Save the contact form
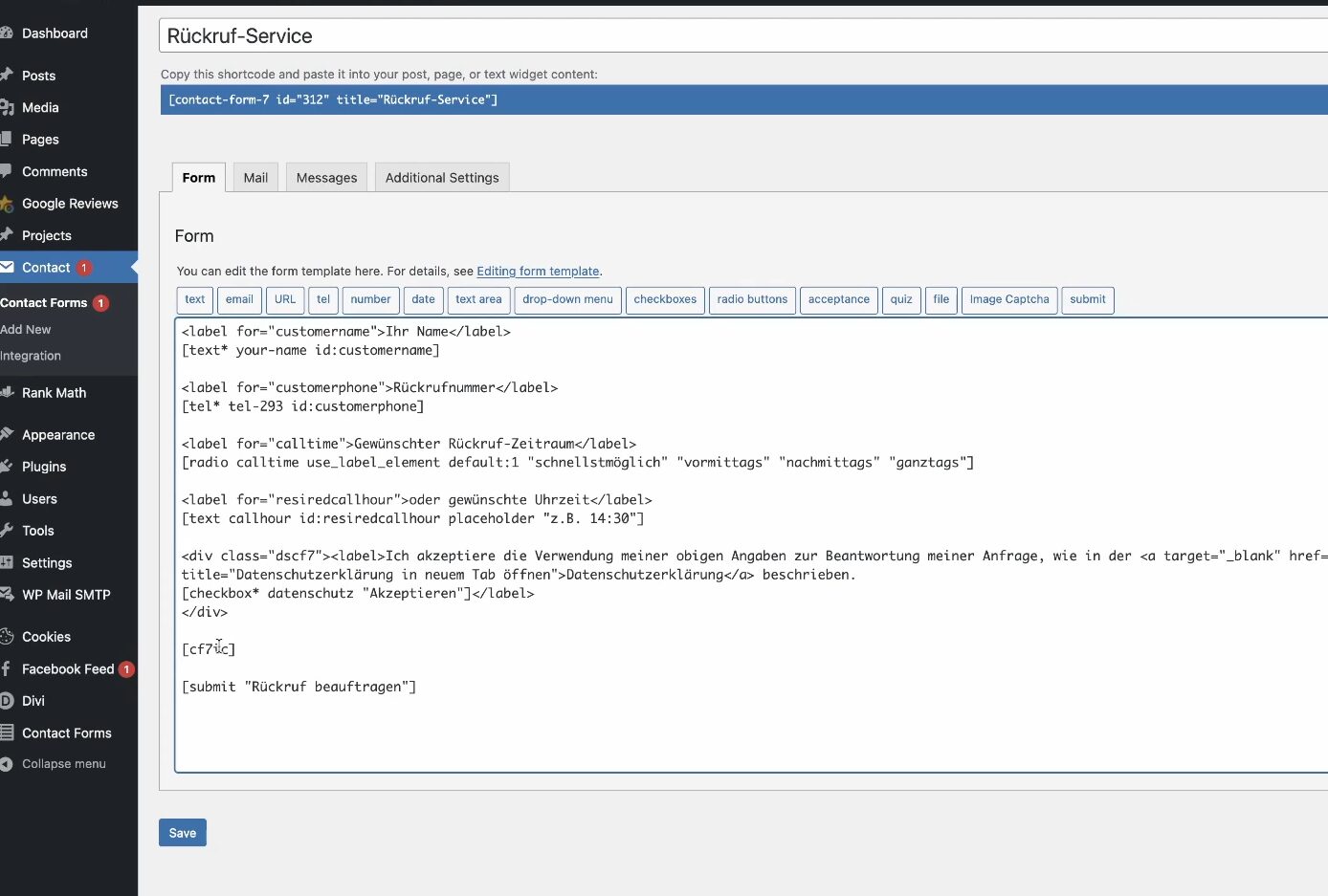The image size is (1328, 896). [182, 833]
